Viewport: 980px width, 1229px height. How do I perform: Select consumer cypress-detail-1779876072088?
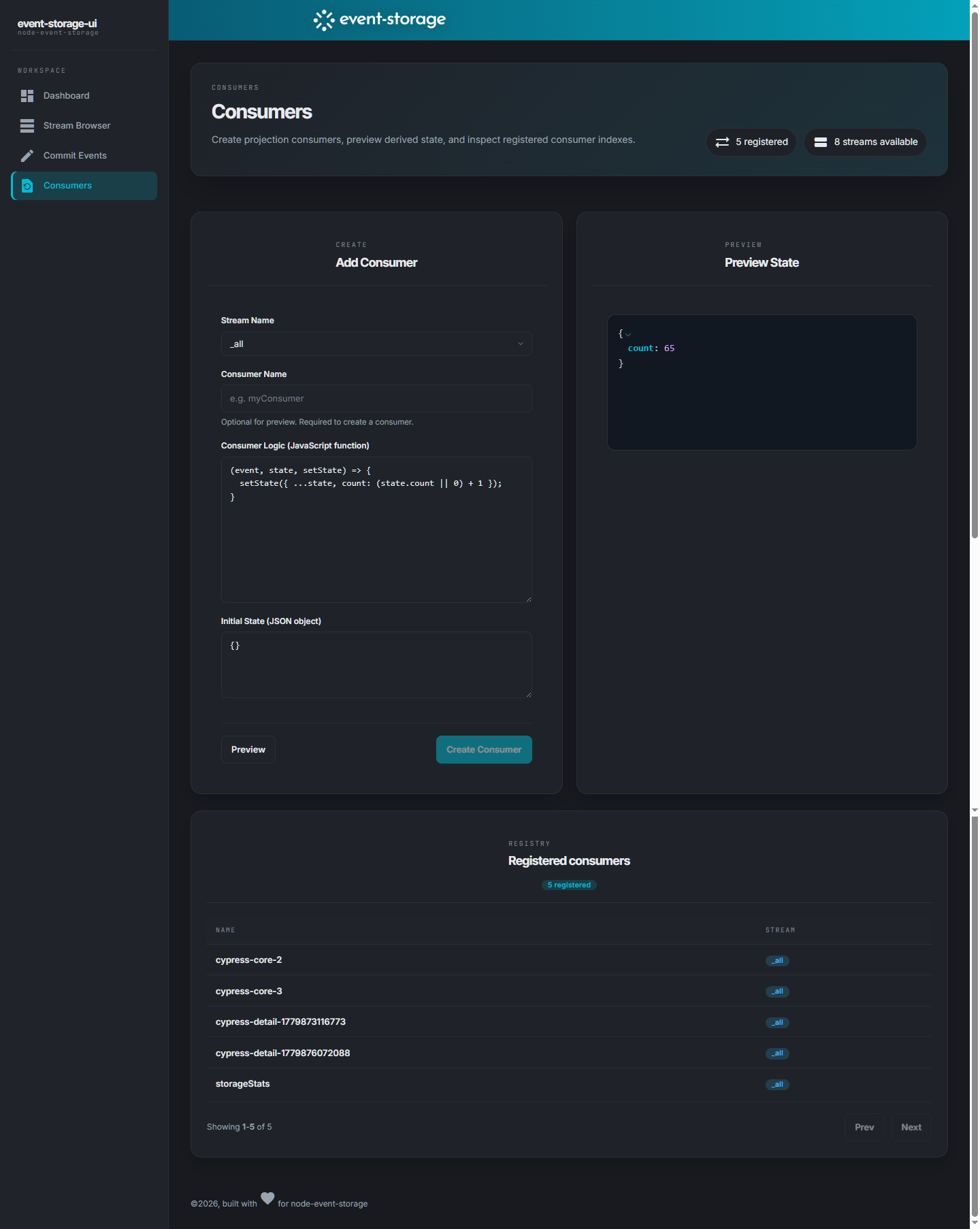click(569, 1053)
